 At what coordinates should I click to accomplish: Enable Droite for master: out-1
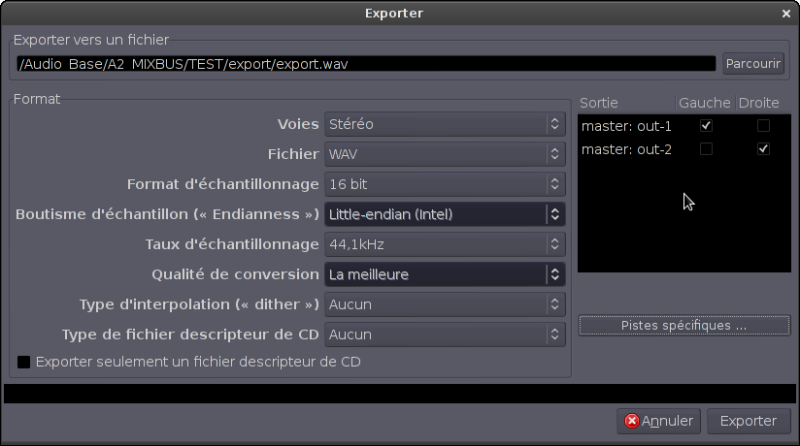click(x=763, y=126)
